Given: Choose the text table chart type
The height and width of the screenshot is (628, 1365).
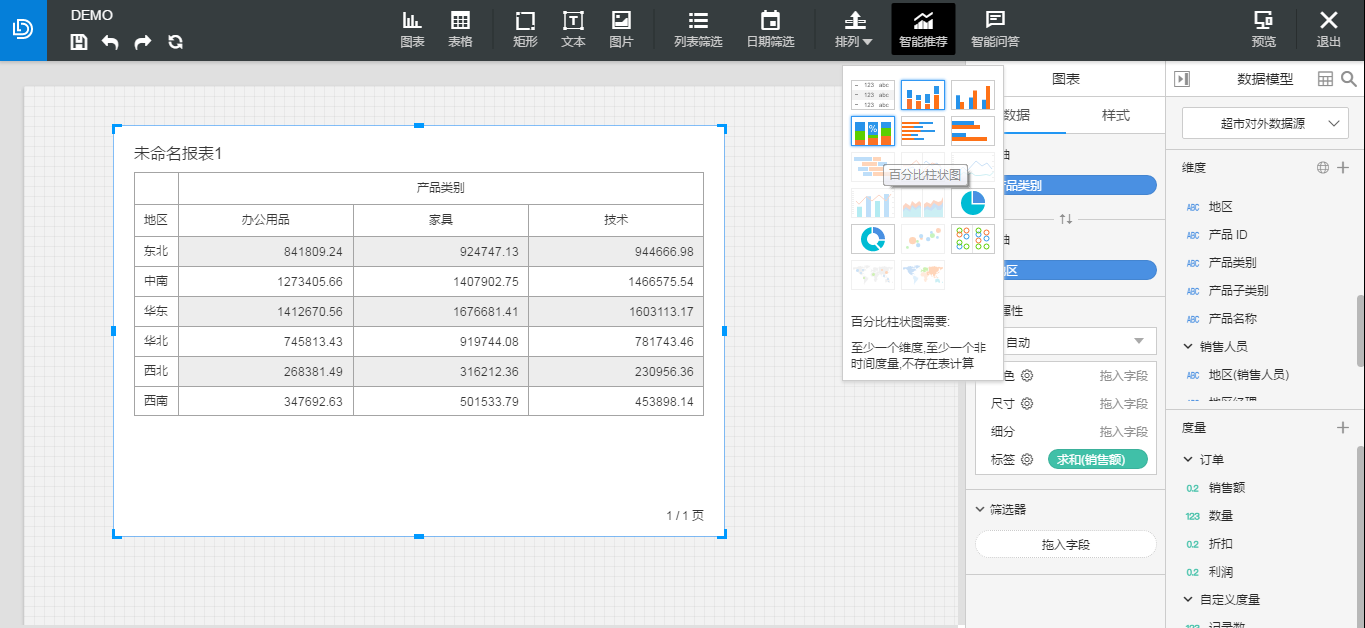Looking at the screenshot, I should point(873,95).
